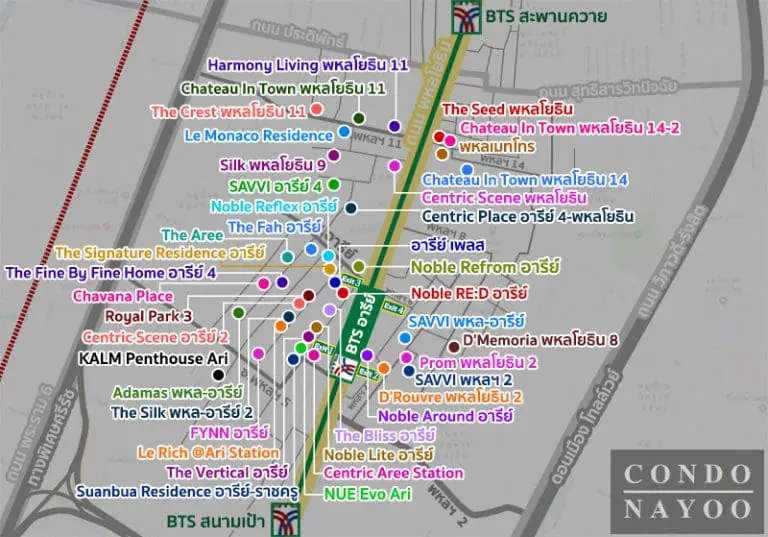This screenshot has width=768, height=537.
Task: Click the Chateau In Town พหลโยธิน 11 label
Action: click(283, 89)
